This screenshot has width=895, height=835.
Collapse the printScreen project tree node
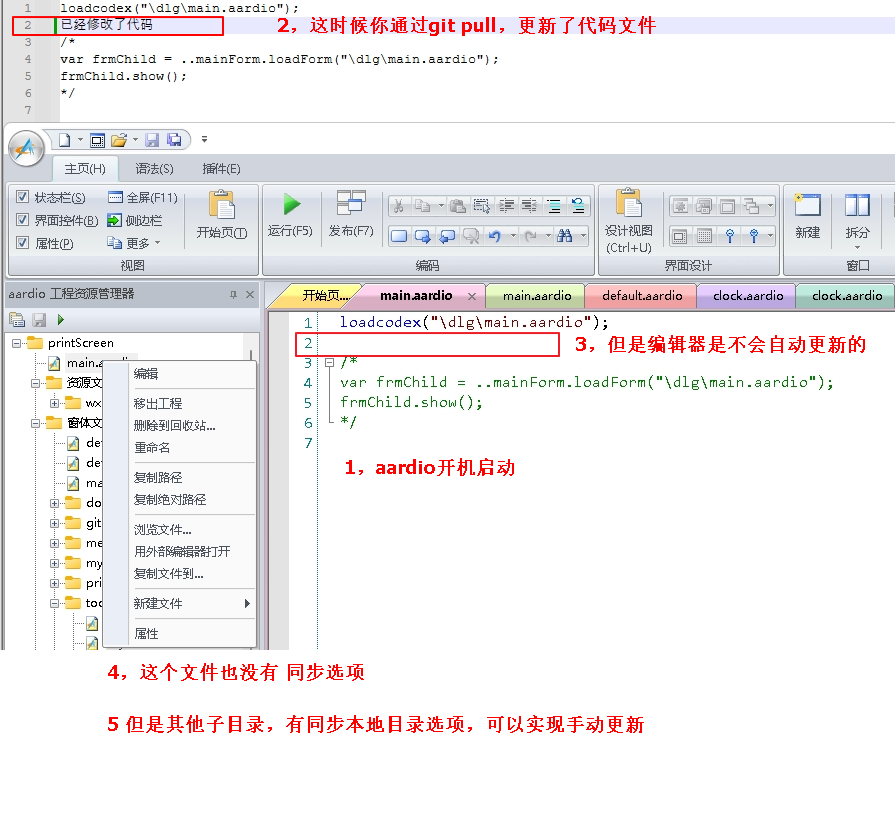click(x=17, y=343)
